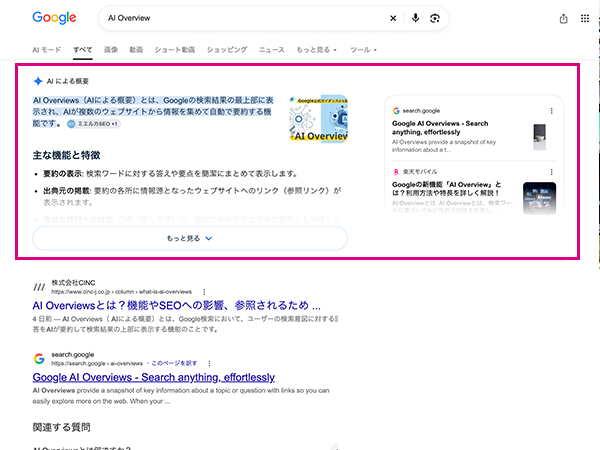Viewport: 600px width, 450px height.
Task: Click the share icon at top right
Action: (x=563, y=18)
